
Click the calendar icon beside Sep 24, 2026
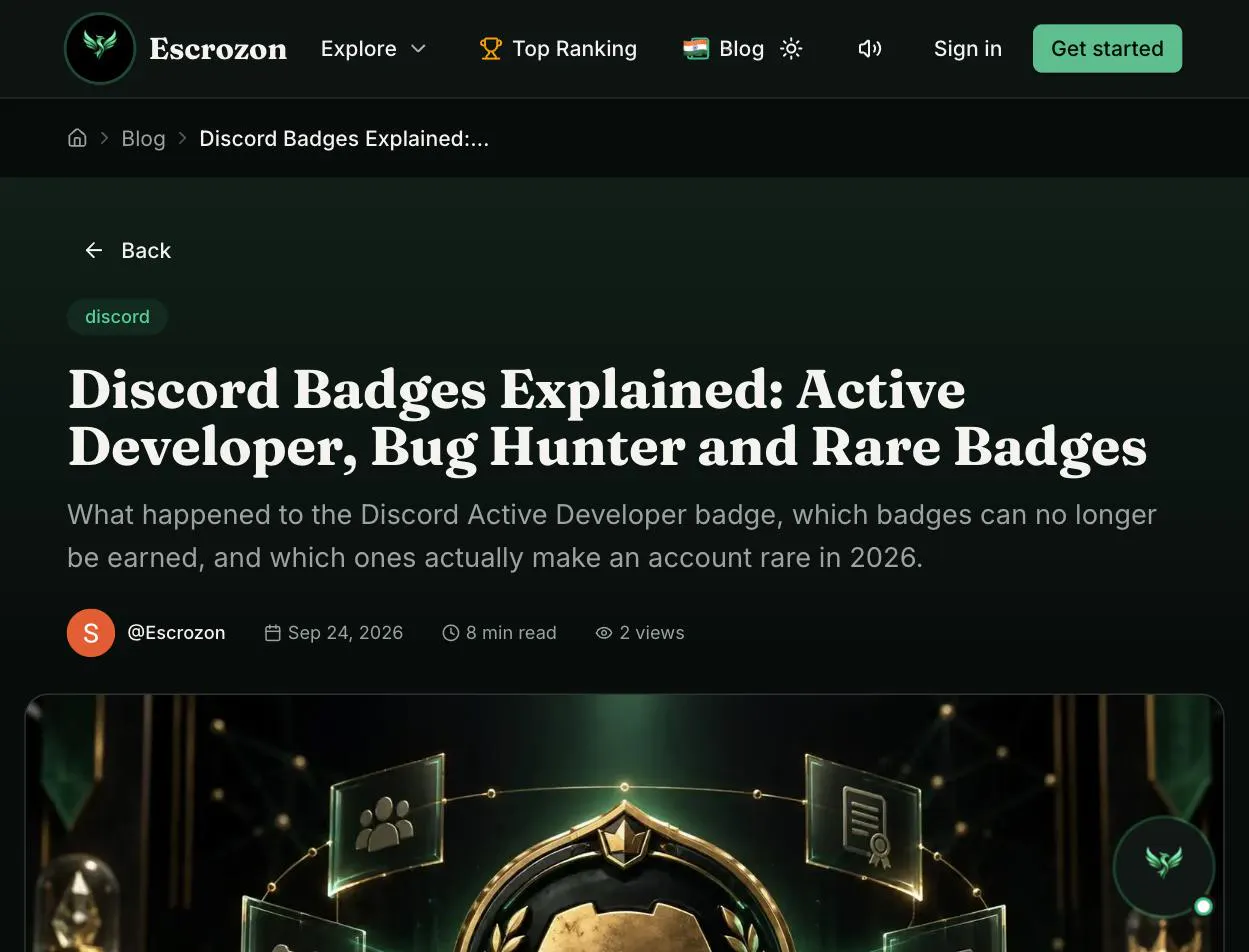pos(272,632)
